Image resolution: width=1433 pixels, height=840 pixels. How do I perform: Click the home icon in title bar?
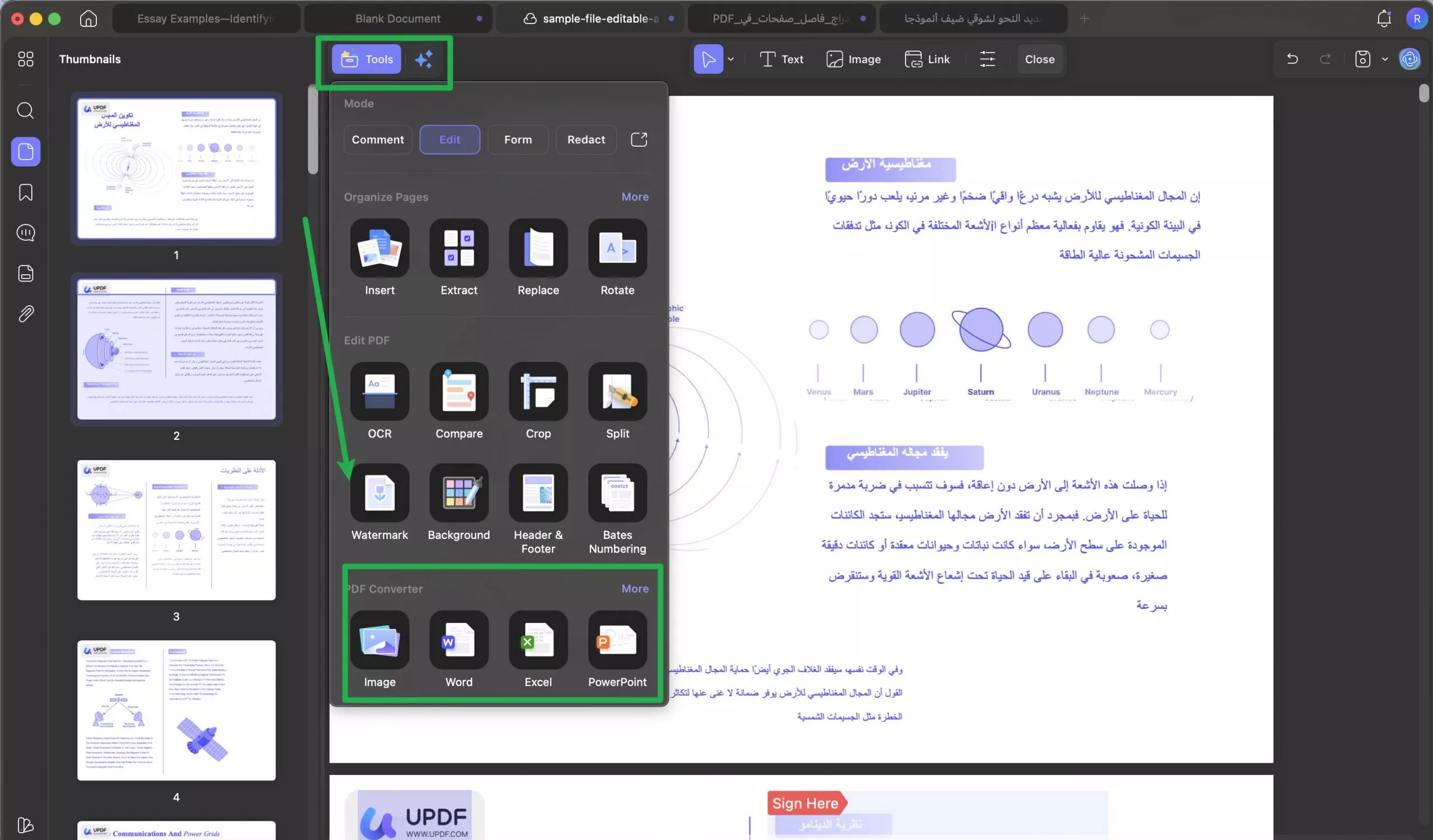(88, 19)
